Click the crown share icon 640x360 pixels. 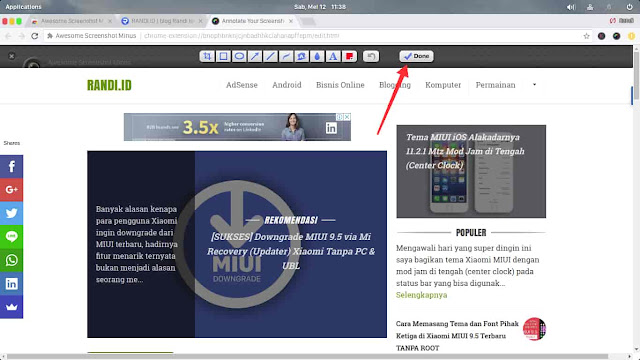pyautogui.click(x=11, y=307)
